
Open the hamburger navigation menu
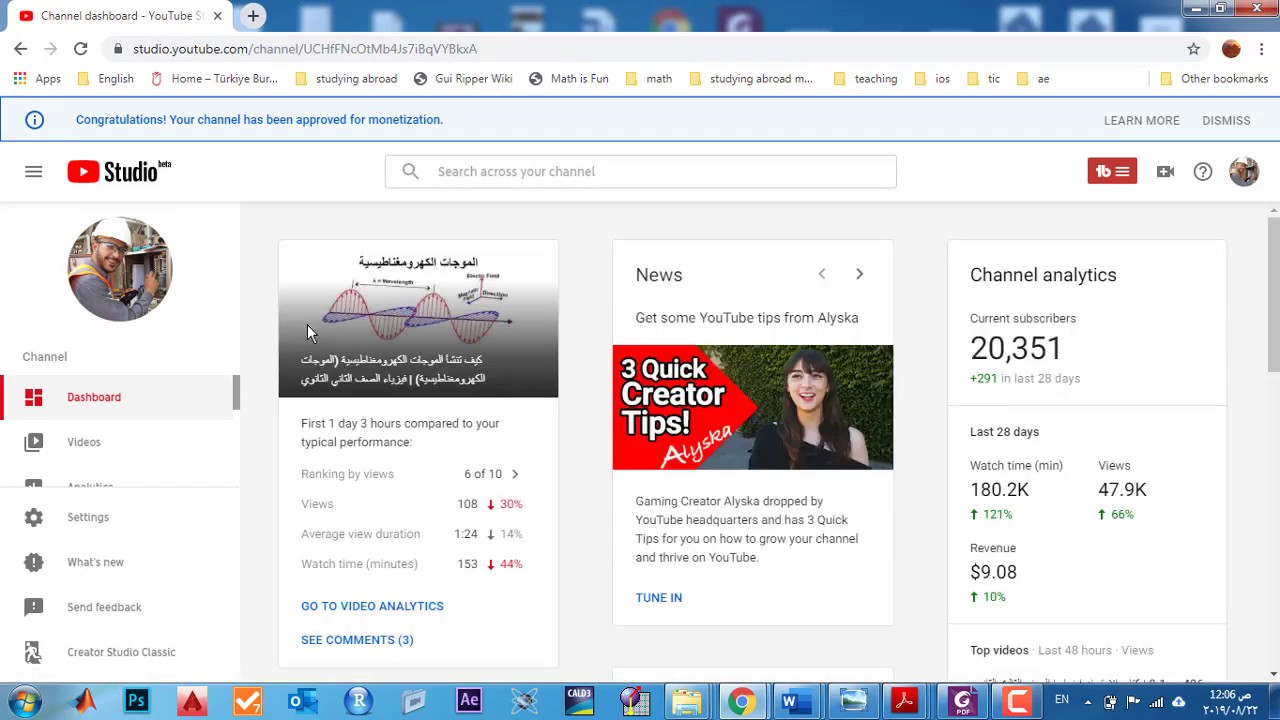33,172
